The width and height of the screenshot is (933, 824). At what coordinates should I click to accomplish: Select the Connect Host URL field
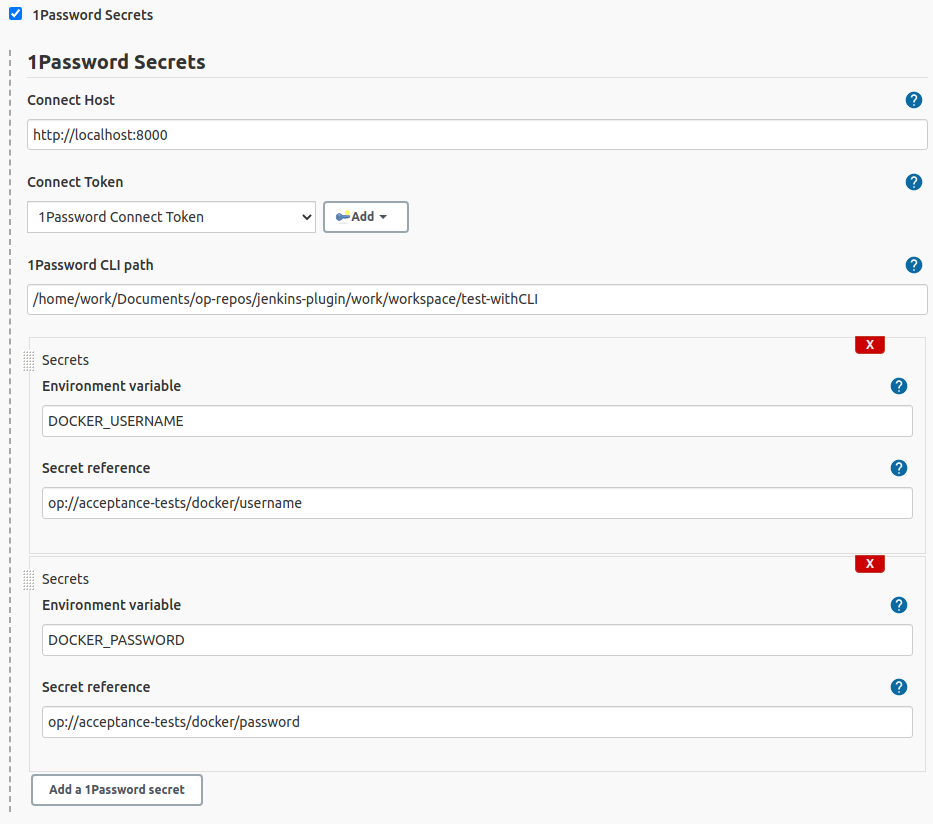476,134
